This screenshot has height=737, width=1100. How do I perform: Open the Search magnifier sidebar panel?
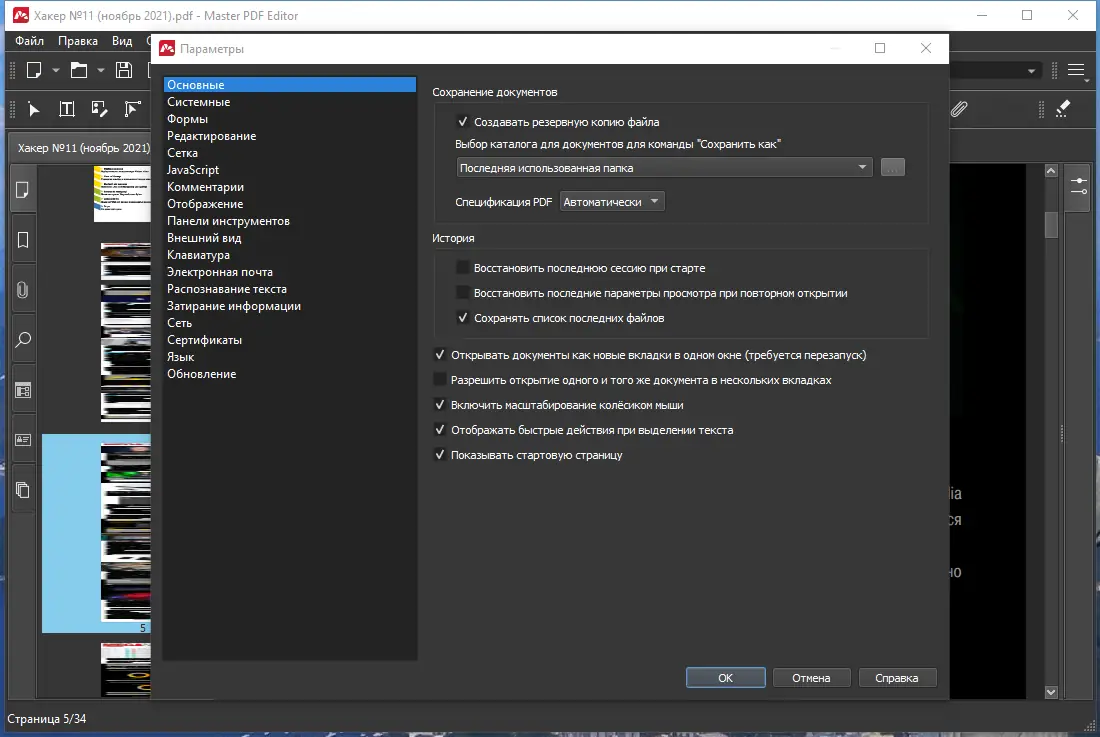coord(22,340)
